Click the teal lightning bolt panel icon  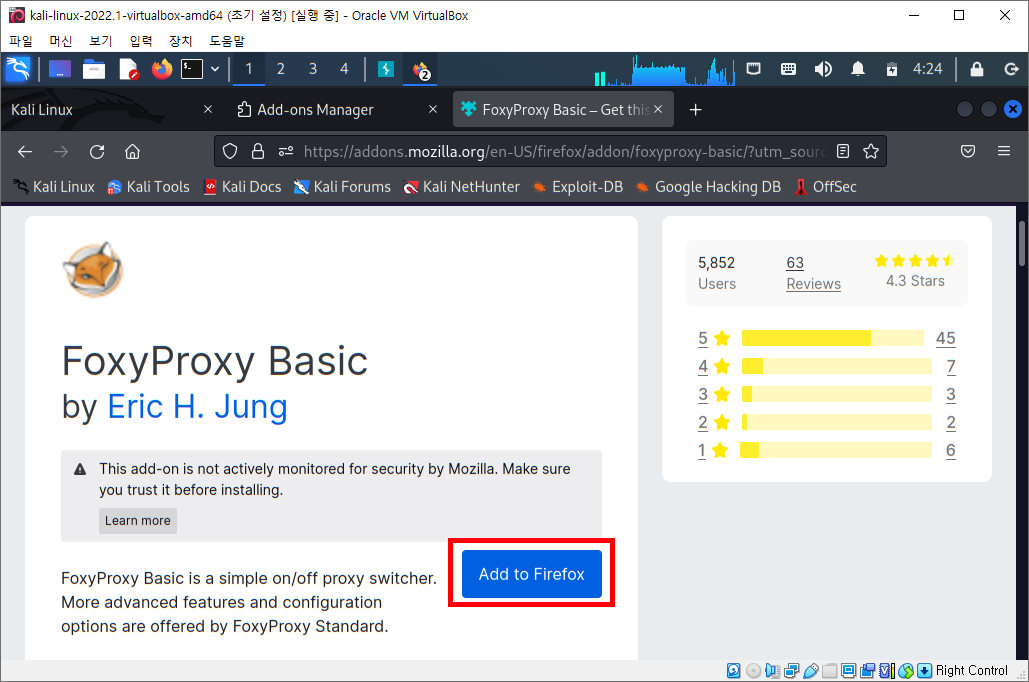(x=386, y=69)
